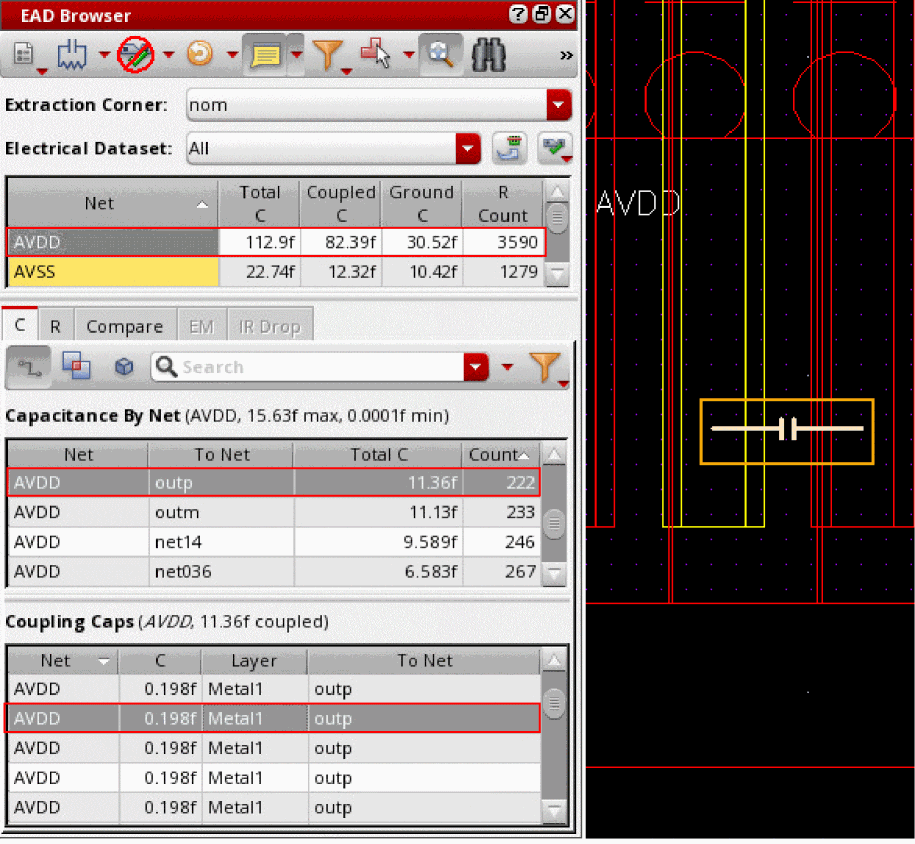Toggle the net-route view button under C tab
Screen dimensions: 915x844
[30, 367]
